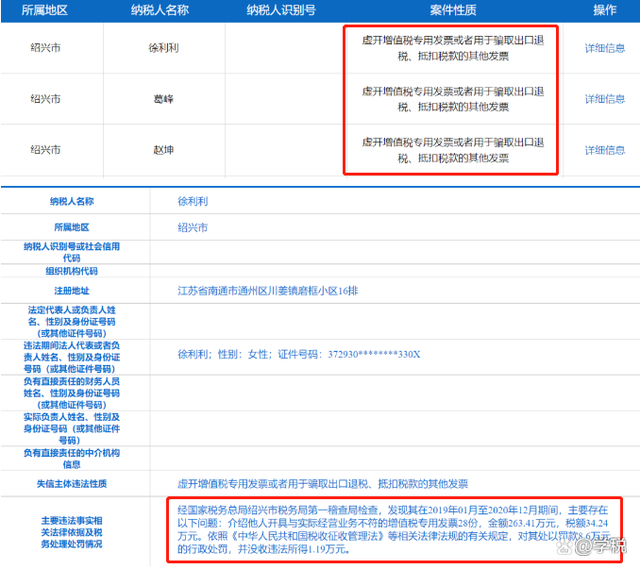Click the 失信主体违法性质 value text
Image resolution: width=640 pixels, height=569 pixels.
pos(322,482)
